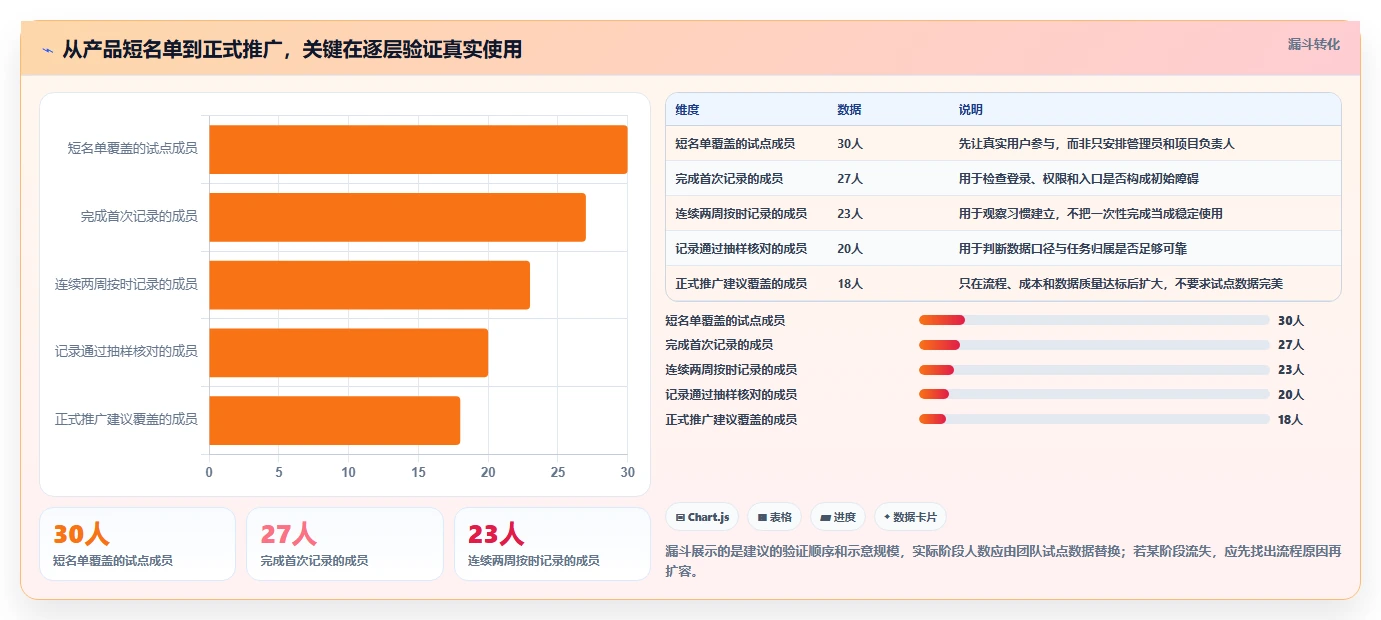This screenshot has width=1381, height=620.
Task: Click the 漏斗转化 tag in the header
Action: 1313,44
